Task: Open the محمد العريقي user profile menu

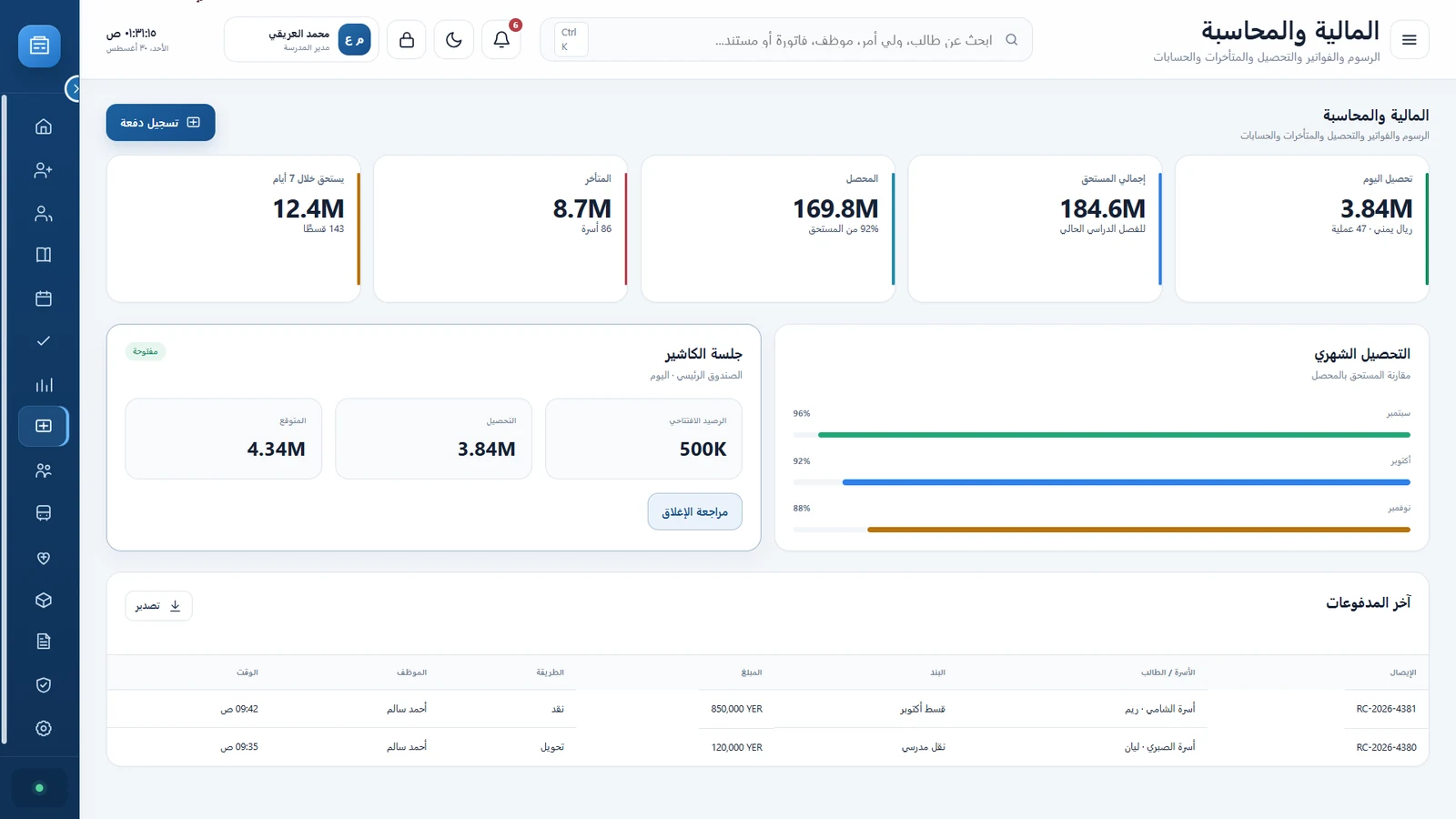Action: click(x=301, y=40)
